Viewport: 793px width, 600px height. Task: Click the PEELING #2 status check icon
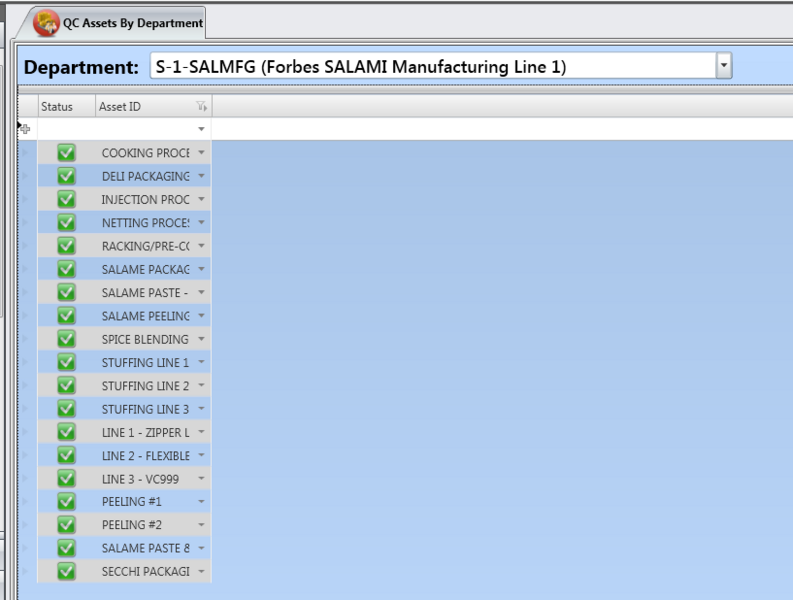[x=66, y=525]
